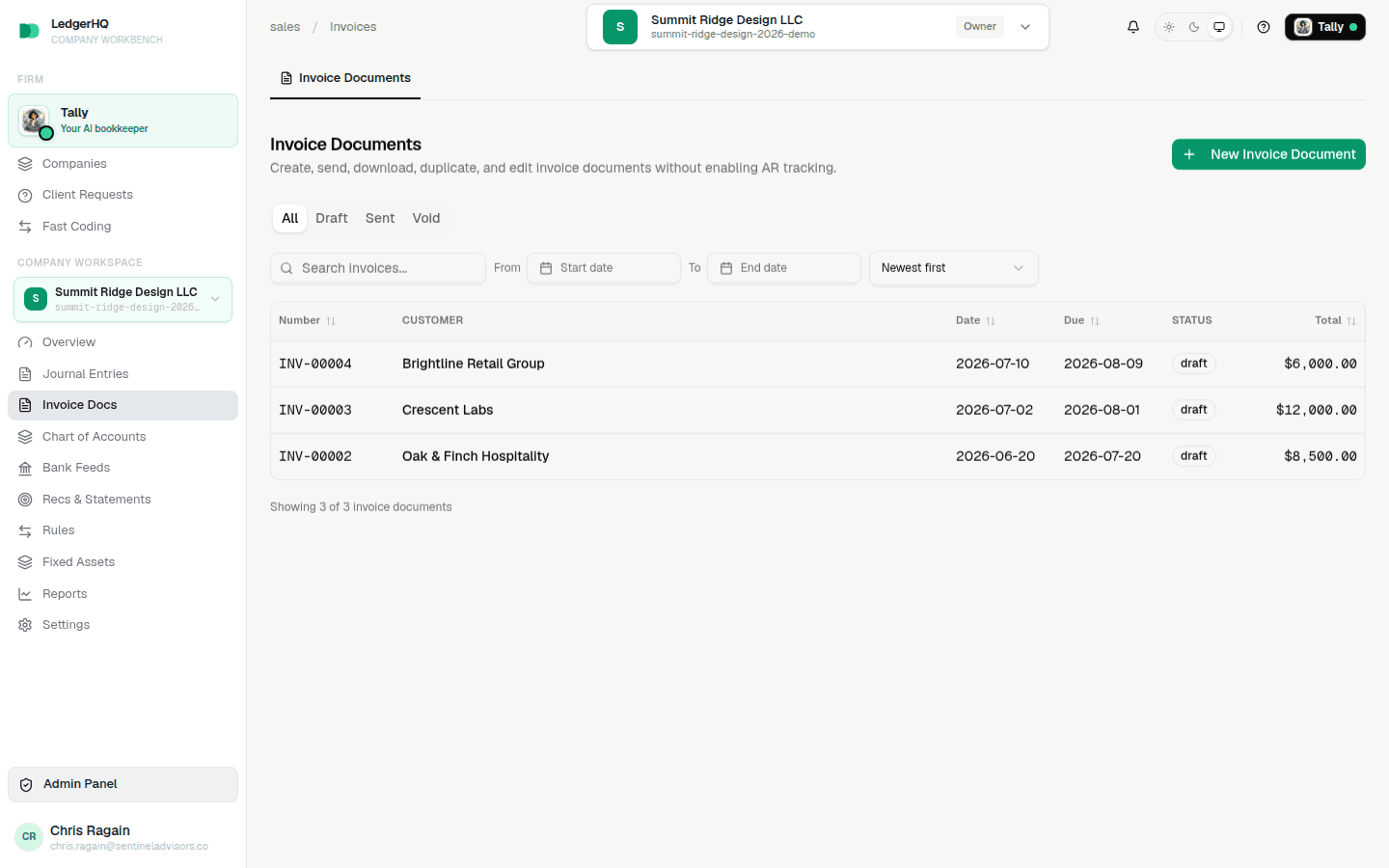Create a New Invoice Document
The width and height of the screenshot is (1389, 868).
(1268, 154)
